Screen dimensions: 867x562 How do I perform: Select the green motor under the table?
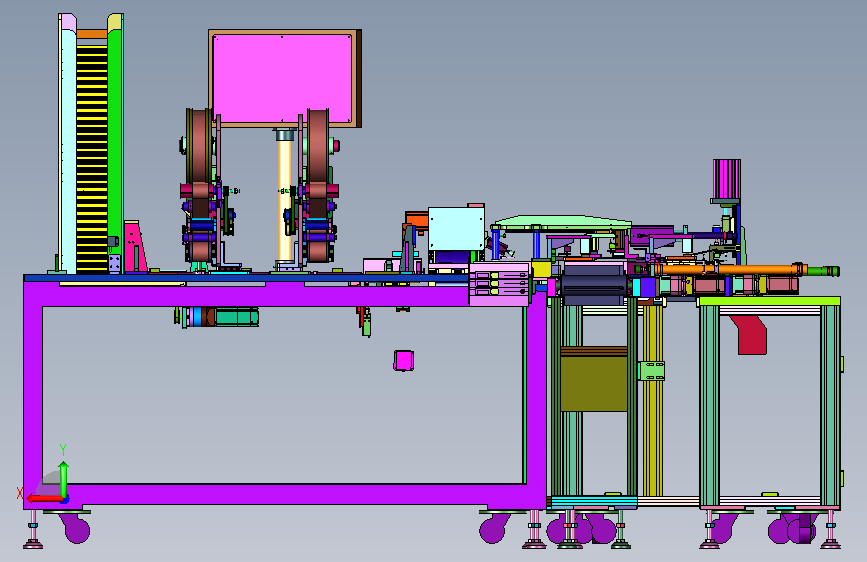click(x=237, y=317)
